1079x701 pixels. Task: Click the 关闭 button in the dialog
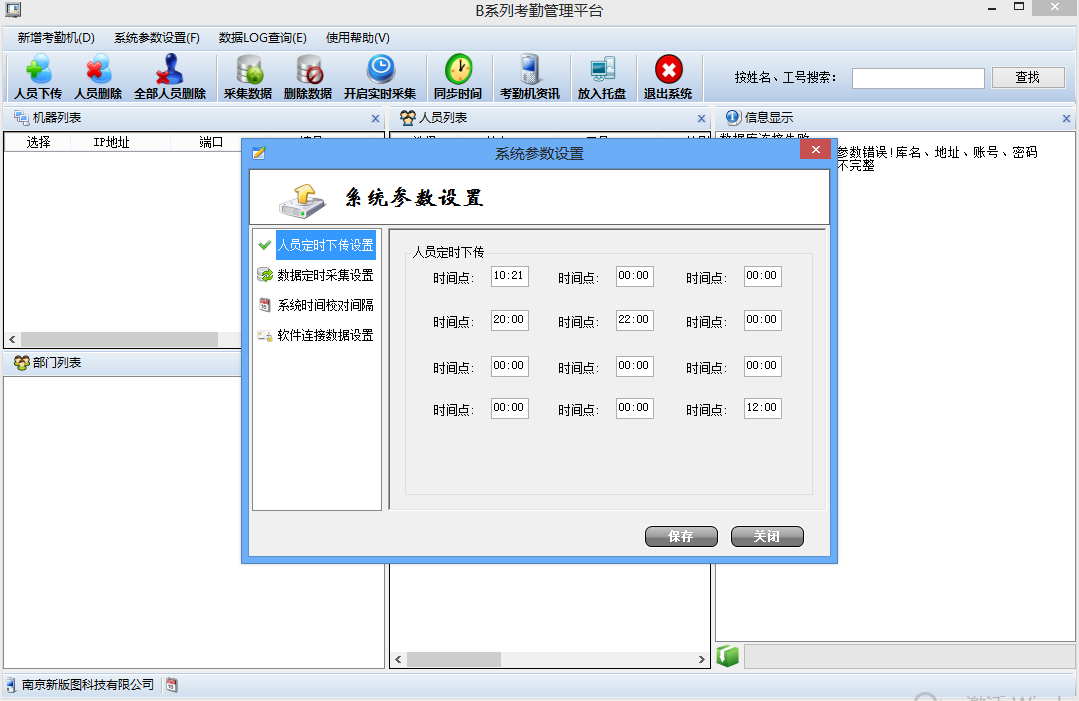(767, 537)
